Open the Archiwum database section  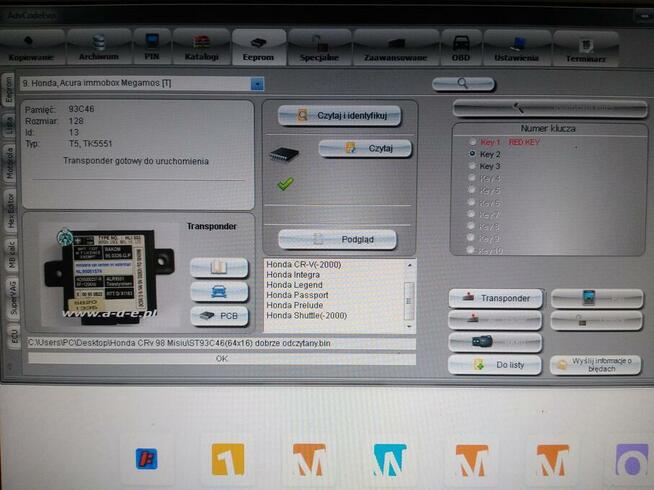(x=97, y=50)
